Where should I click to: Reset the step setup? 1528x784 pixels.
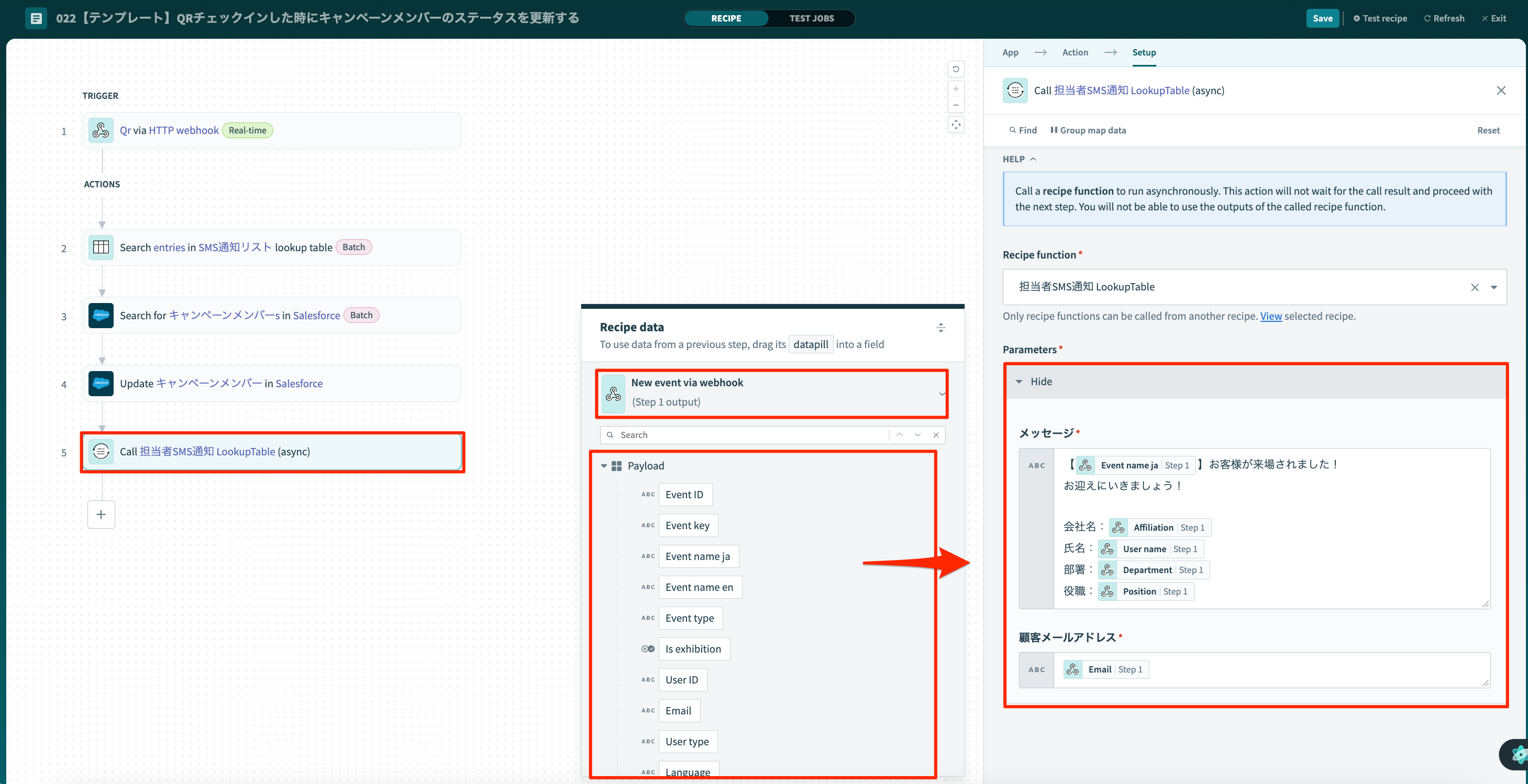[1488, 130]
